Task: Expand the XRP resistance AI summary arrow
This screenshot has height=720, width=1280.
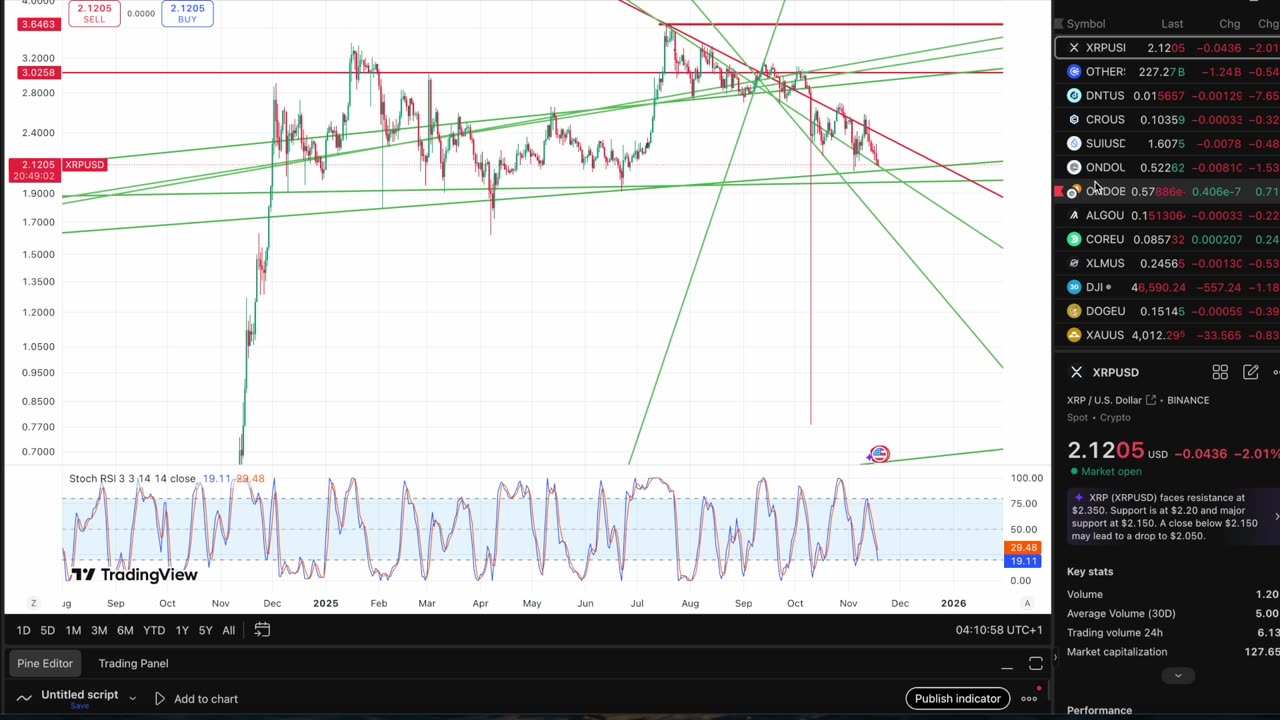Action: pyautogui.click(x=1276, y=517)
